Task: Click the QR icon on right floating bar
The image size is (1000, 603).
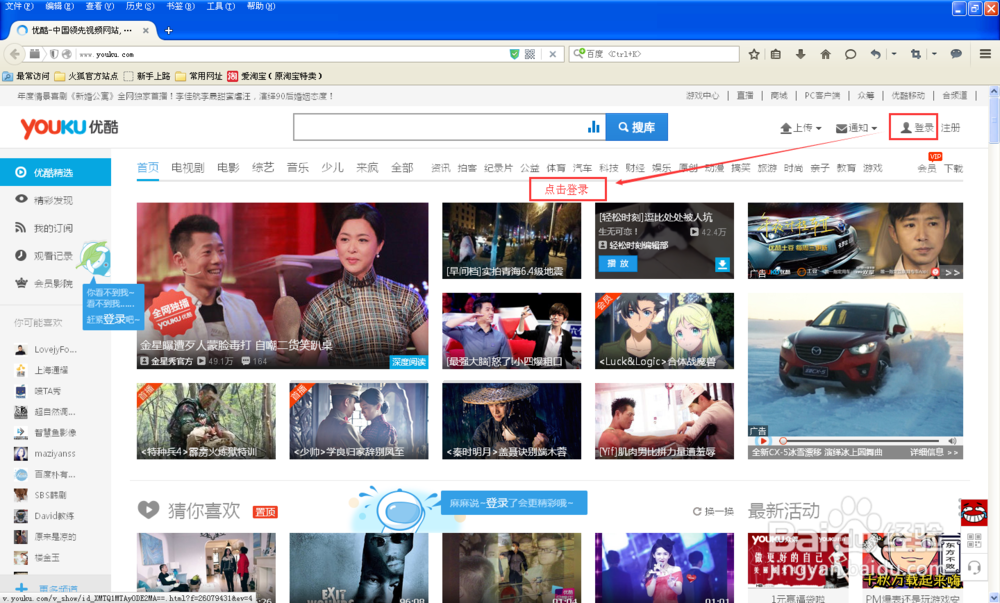Action: [x=974, y=541]
